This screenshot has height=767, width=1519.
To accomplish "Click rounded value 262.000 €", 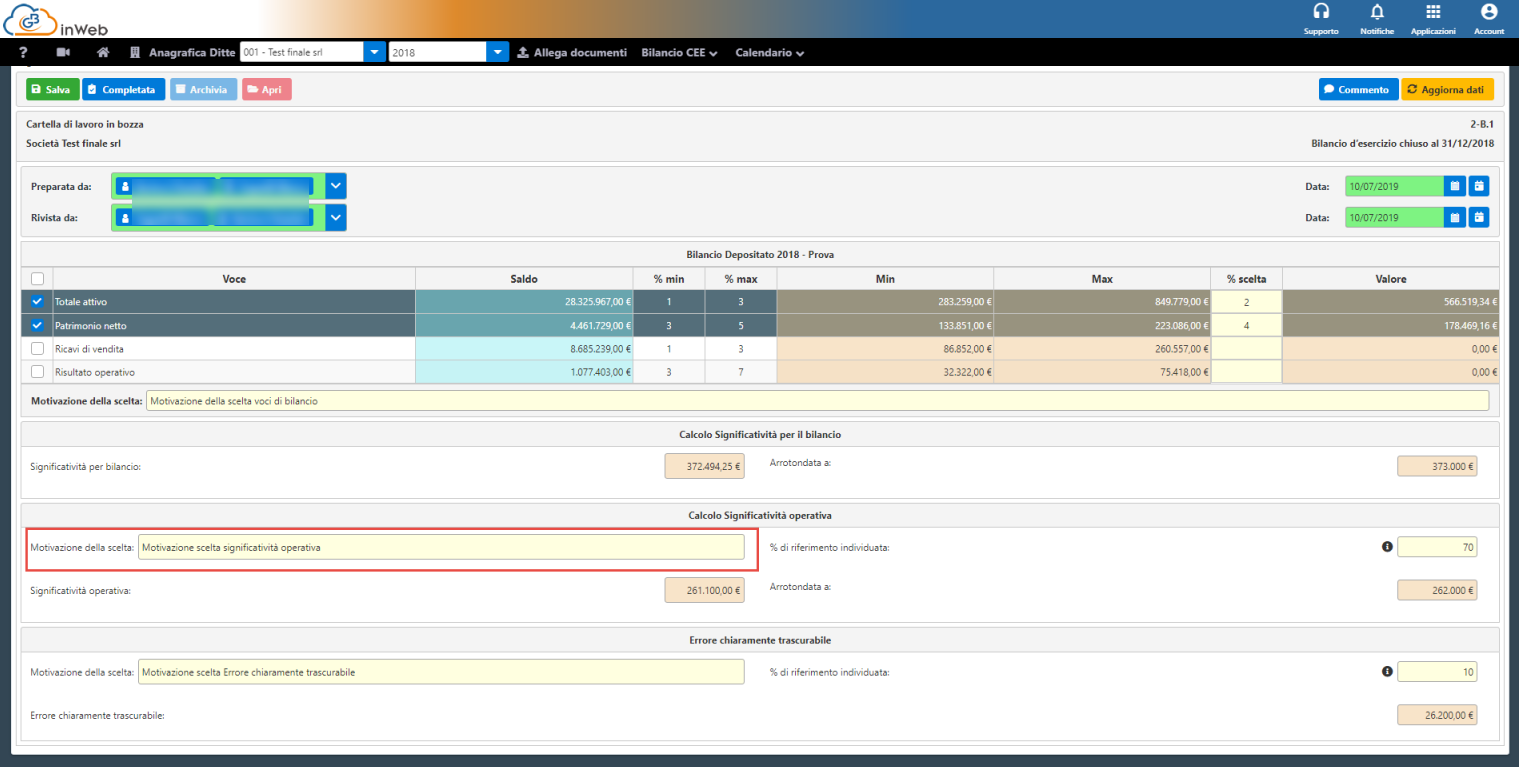I will (x=1437, y=590).
